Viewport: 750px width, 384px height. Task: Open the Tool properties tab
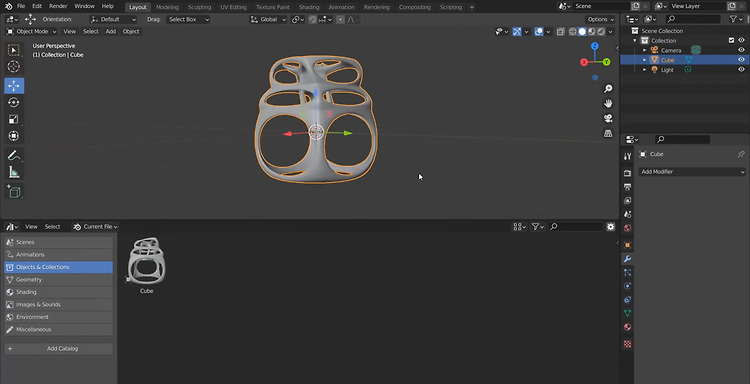click(628, 156)
